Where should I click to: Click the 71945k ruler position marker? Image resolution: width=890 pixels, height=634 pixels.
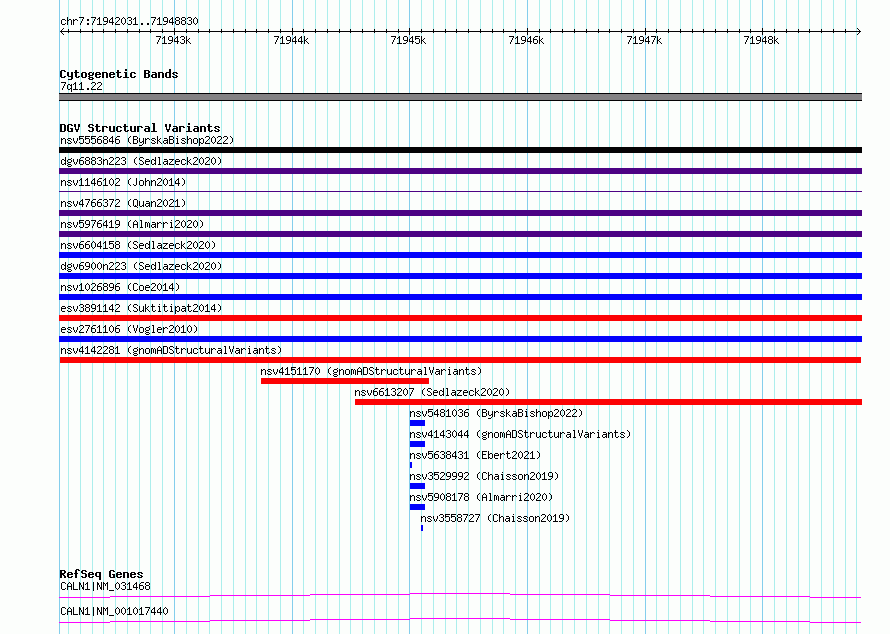(408, 41)
